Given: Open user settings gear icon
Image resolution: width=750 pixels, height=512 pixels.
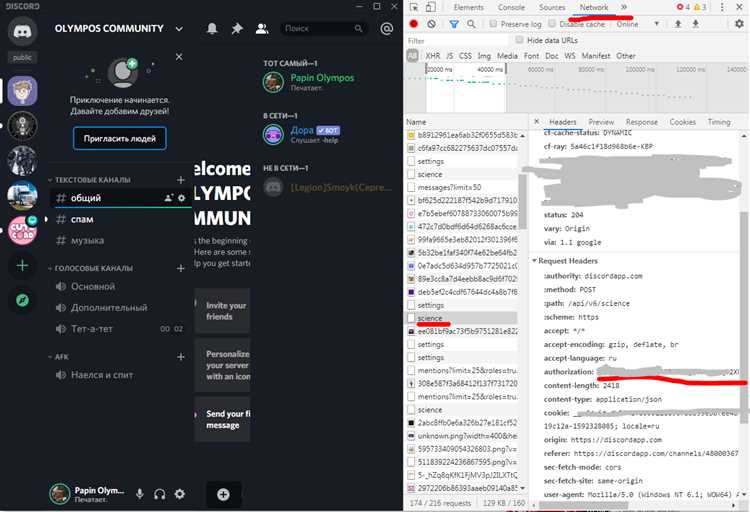Looking at the screenshot, I should point(180,494).
